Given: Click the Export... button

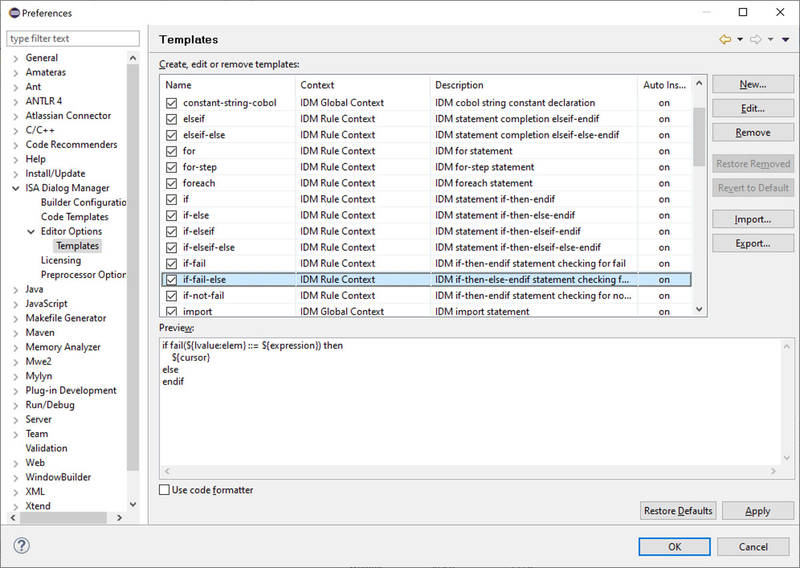Looking at the screenshot, I should (x=753, y=243).
